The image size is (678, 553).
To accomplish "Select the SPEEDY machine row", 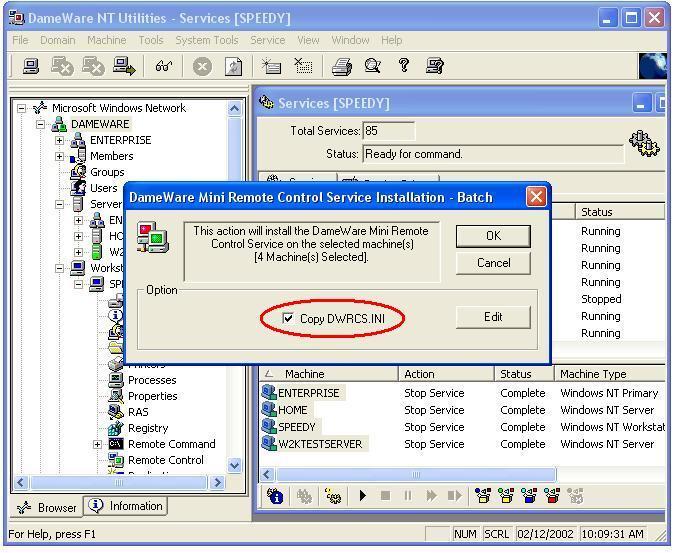I will coord(463,427).
